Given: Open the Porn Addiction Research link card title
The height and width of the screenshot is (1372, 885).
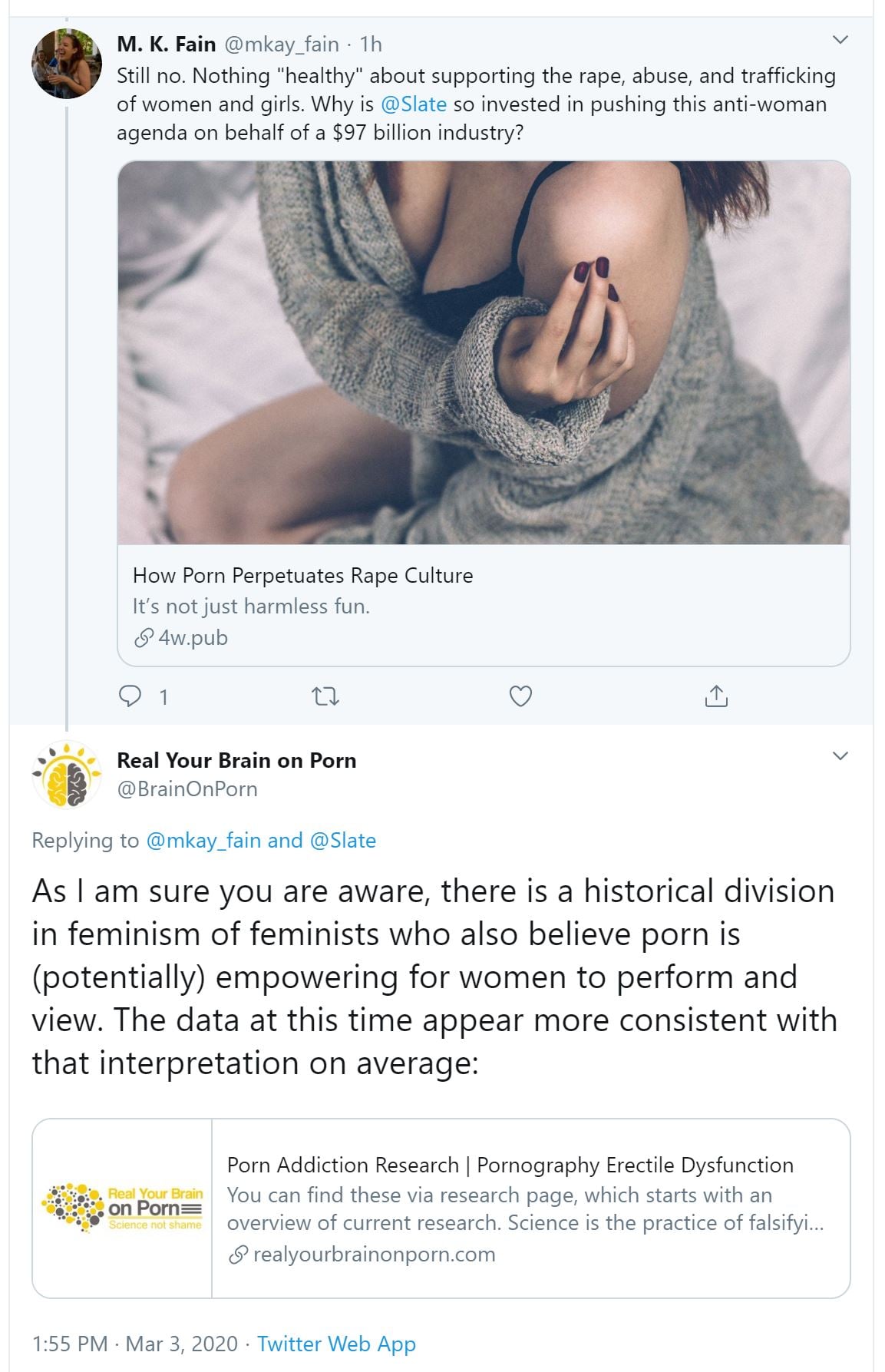Looking at the screenshot, I should click(x=510, y=1165).
